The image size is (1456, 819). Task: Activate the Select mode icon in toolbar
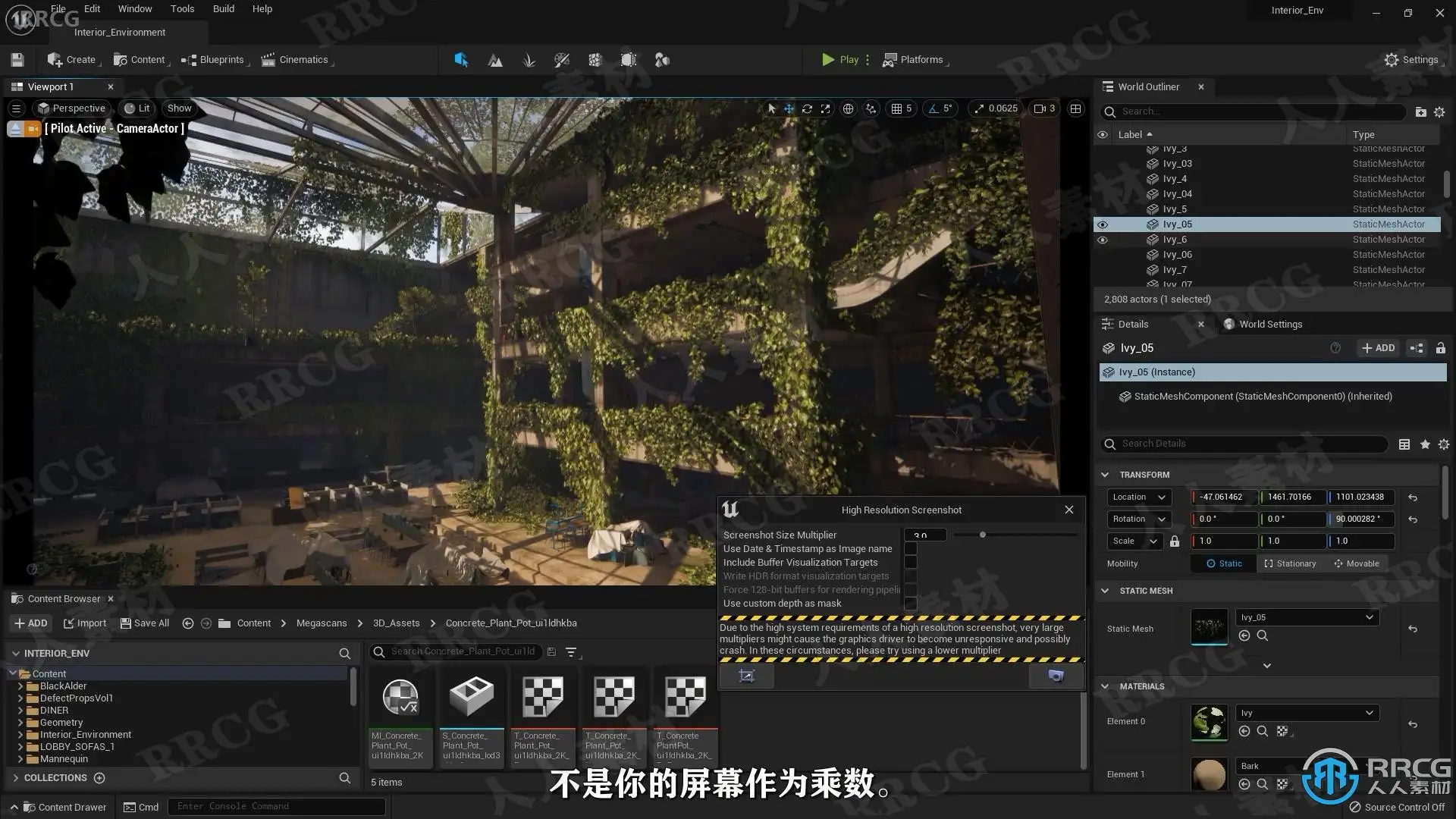click(x=461, y=60)
